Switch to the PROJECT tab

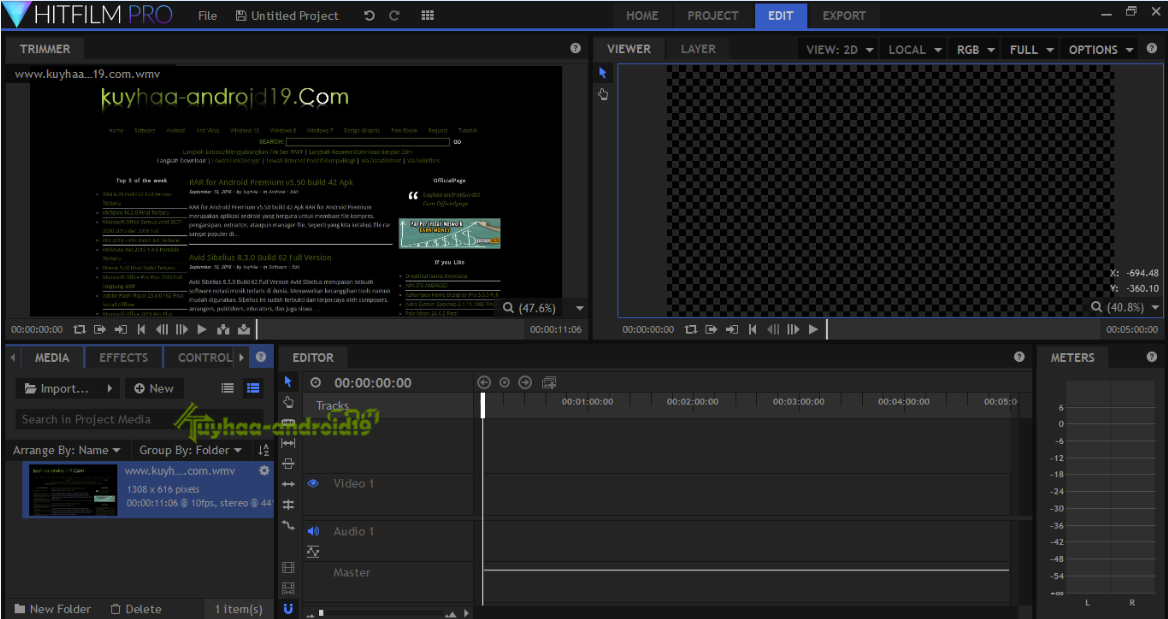click(713, 16)
